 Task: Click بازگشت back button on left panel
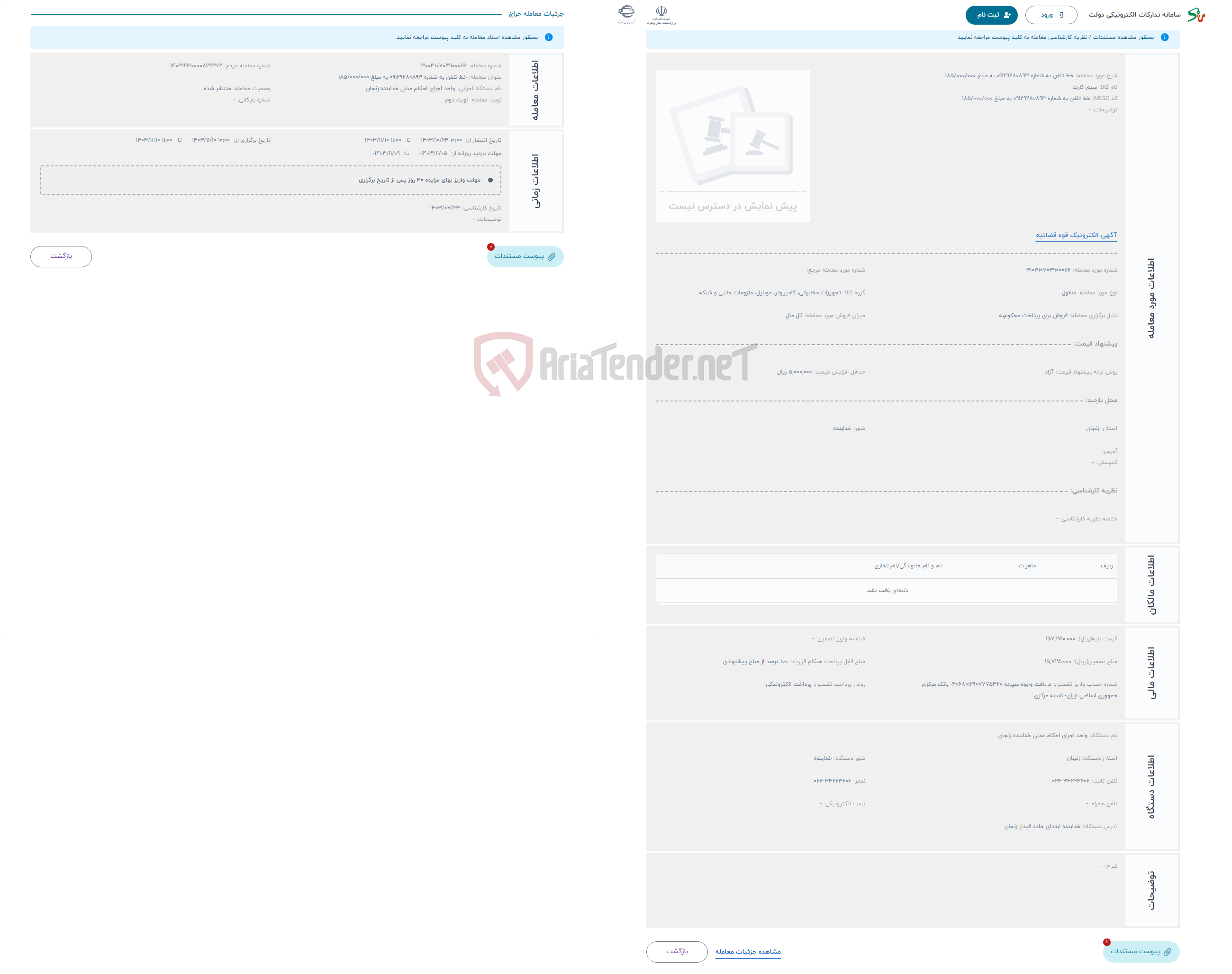61,256
